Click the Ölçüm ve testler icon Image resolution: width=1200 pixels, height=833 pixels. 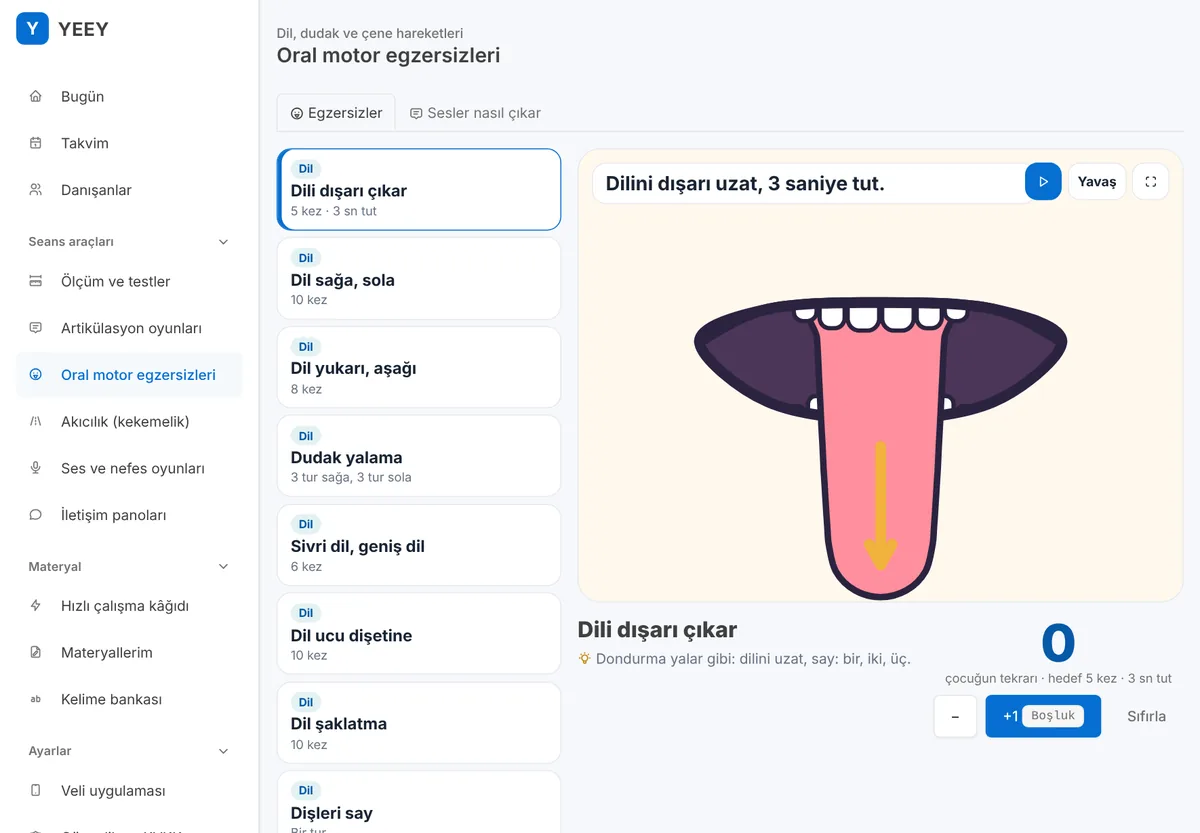pos(36,282)
